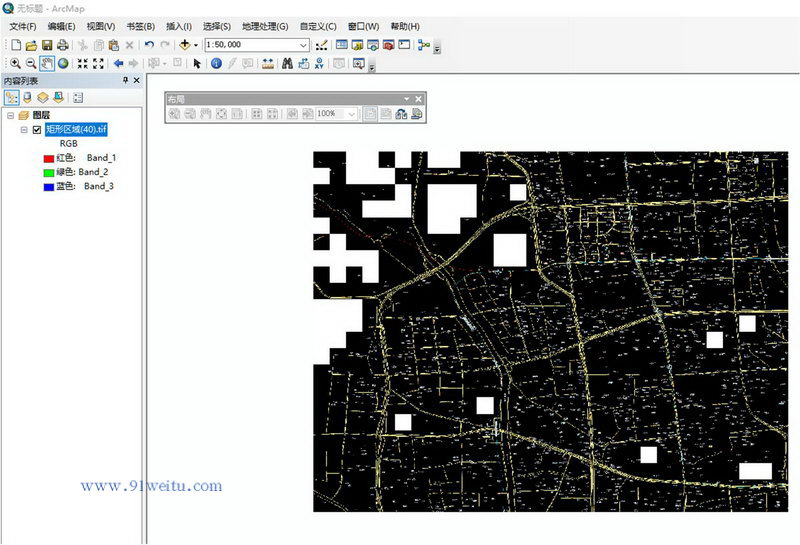Image resolution: width=800 pixels, height=545 pixels.
Task: Open the Measure ruler tool
Action: point(267,63)
